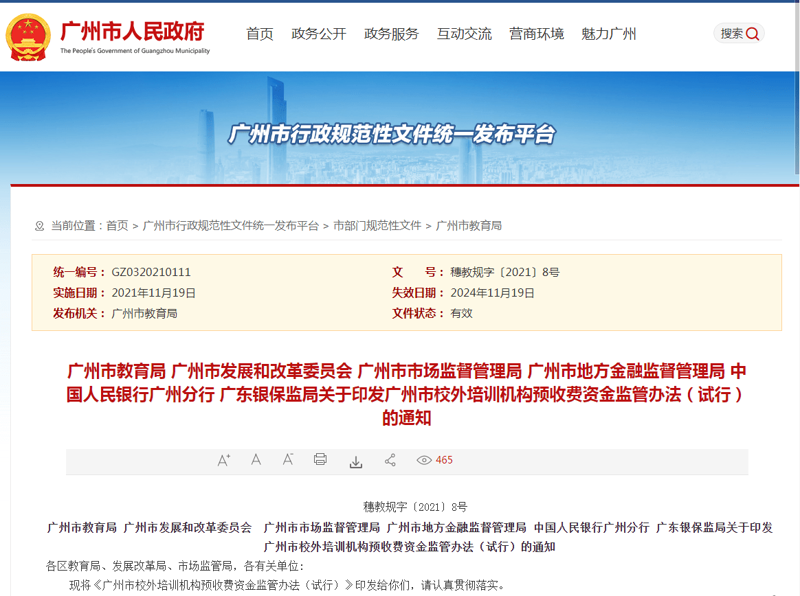Follow the 市部门规范性文件 breadcrumb link
Image resolution: width=800 pixels, height=596 pixels.
377,226
